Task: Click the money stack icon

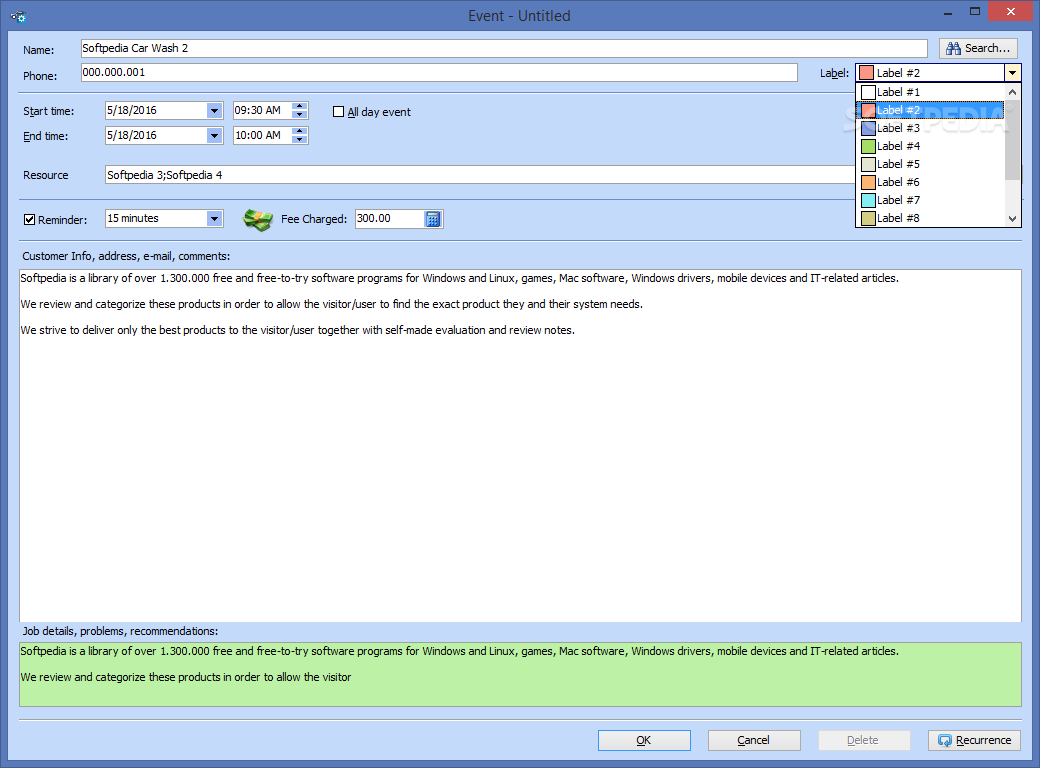Action: [x=258, y=220]
